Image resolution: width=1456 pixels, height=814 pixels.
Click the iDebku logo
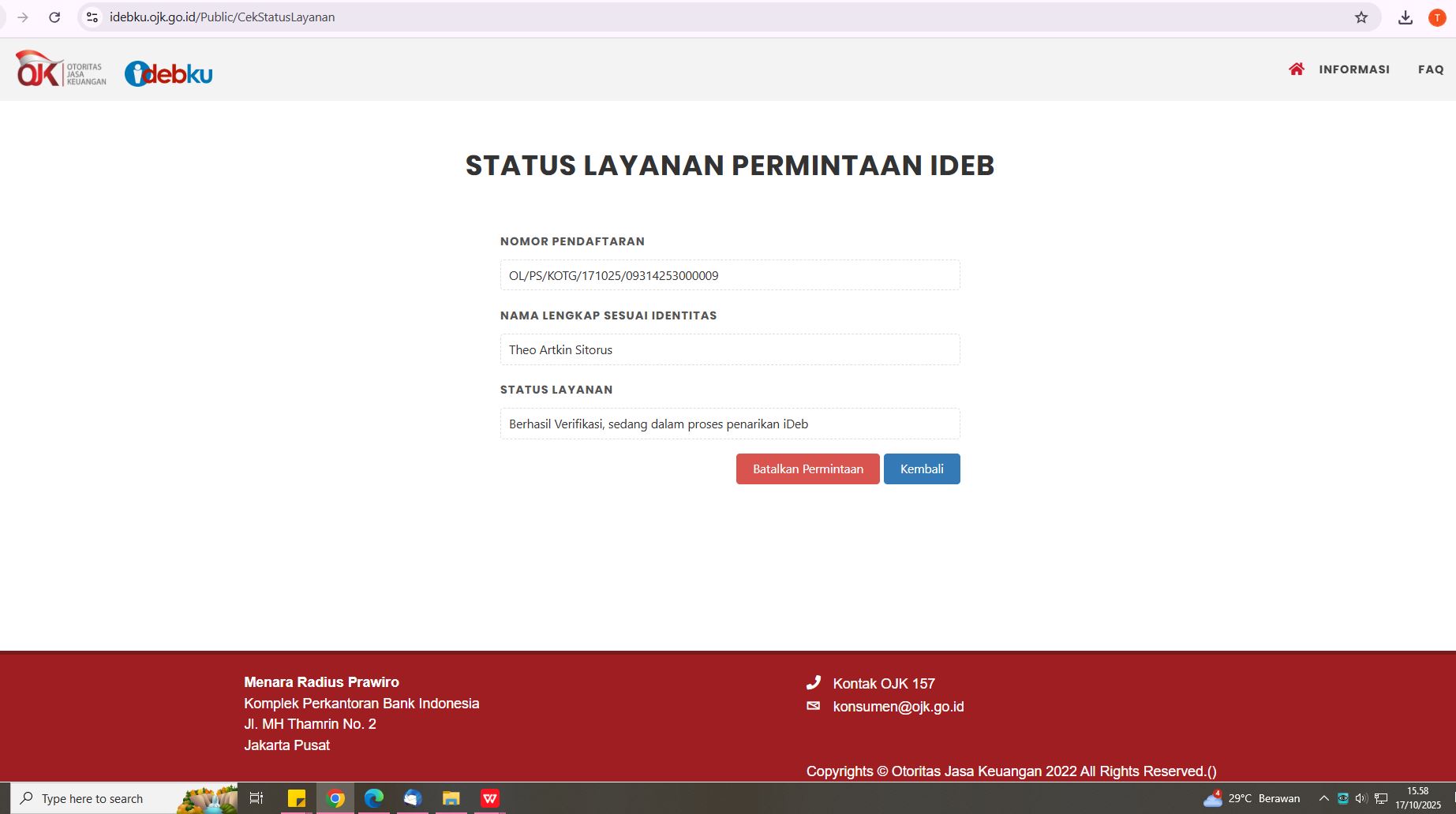[169, 74]
